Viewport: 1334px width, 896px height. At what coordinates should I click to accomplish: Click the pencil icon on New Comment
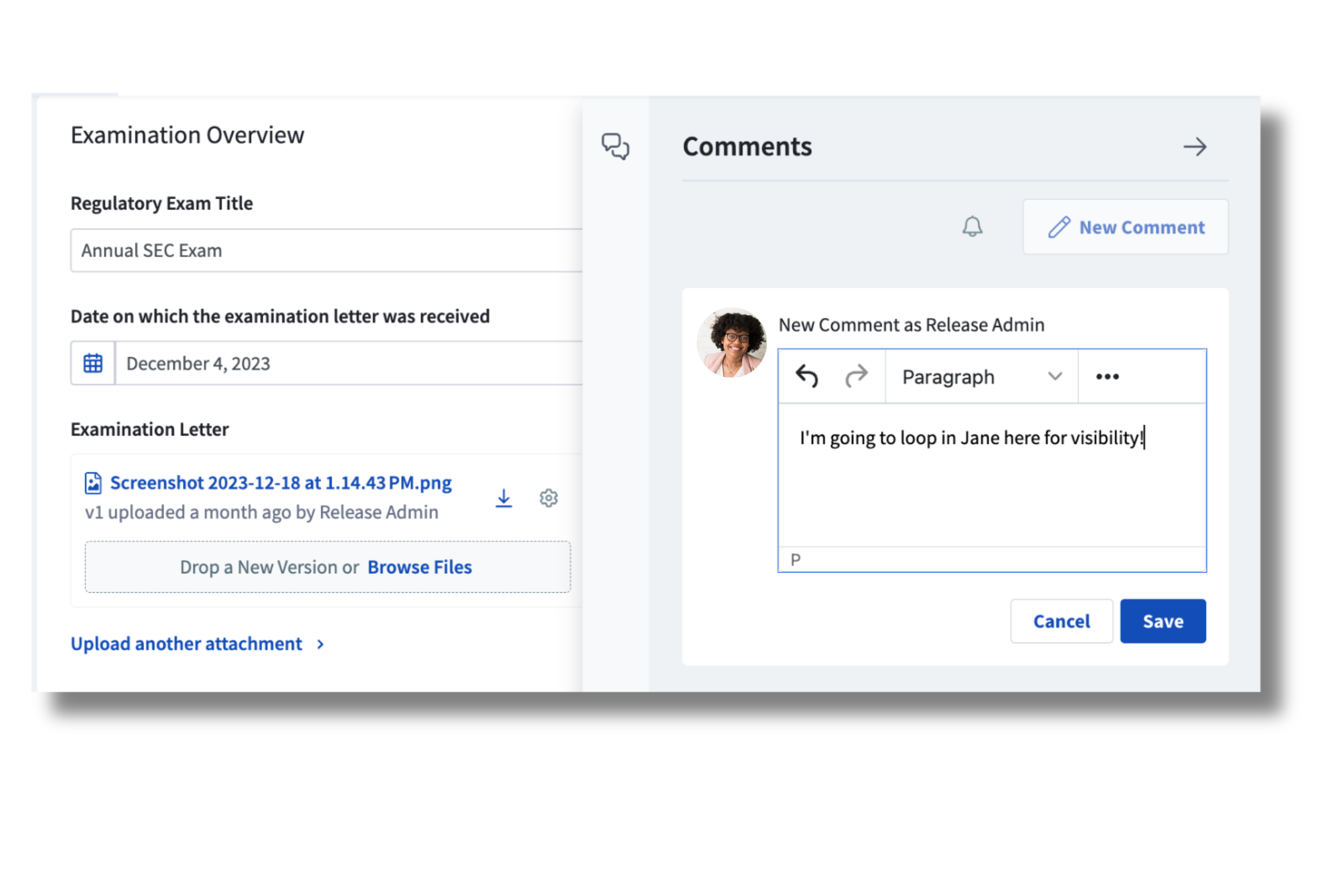[x=1059, y=227]
